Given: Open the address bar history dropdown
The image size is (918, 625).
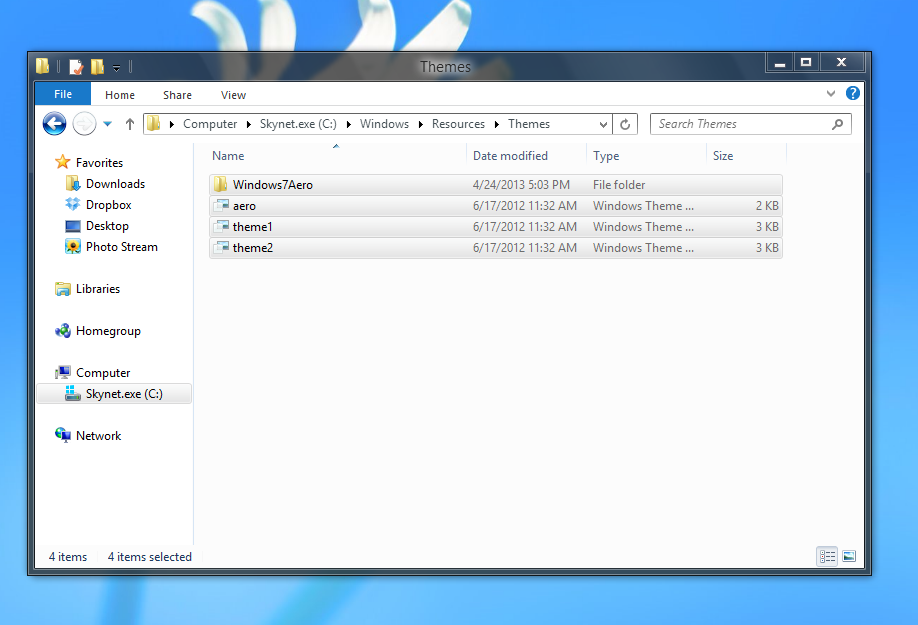Looking at the screenshot, I should tap(604, 124).
